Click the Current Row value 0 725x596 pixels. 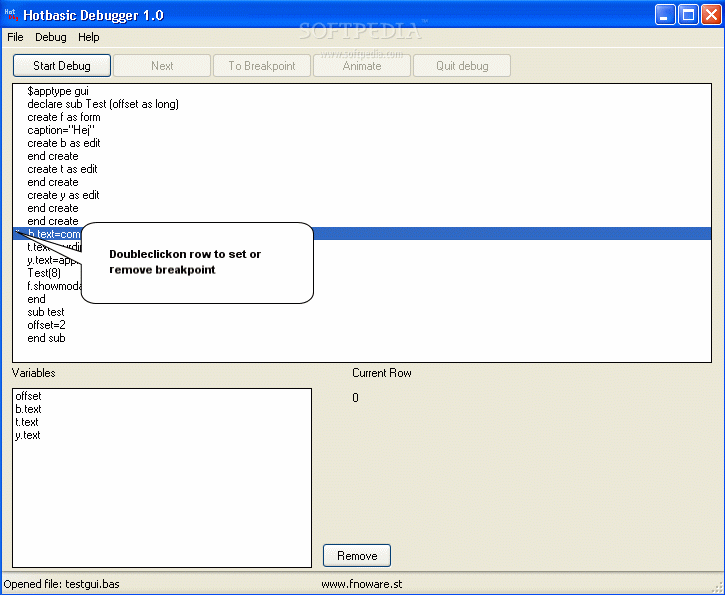(x=355, y=398)
